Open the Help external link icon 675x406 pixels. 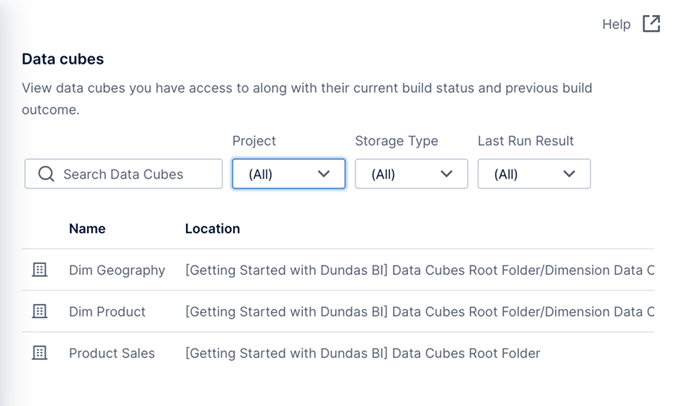(x=651, y=24)
